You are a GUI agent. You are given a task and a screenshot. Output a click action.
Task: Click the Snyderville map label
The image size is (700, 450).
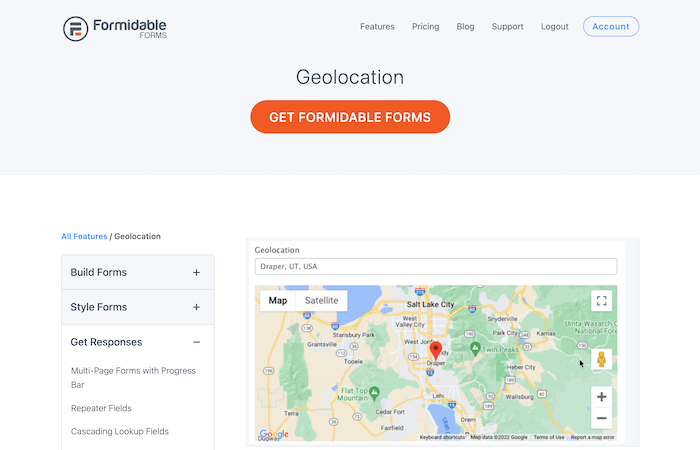[502, 319]
